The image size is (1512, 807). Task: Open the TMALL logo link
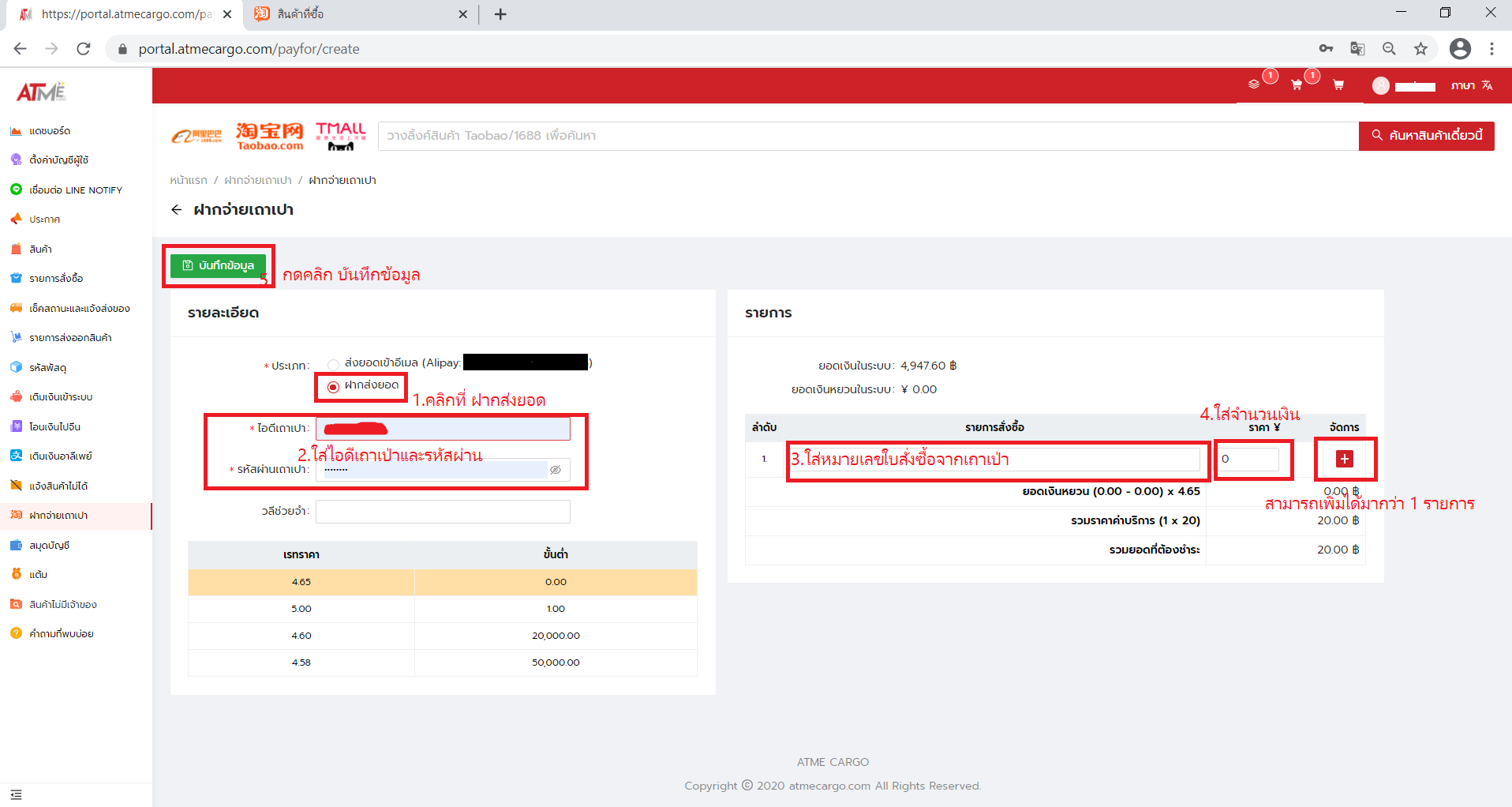(x=341, y=136)
